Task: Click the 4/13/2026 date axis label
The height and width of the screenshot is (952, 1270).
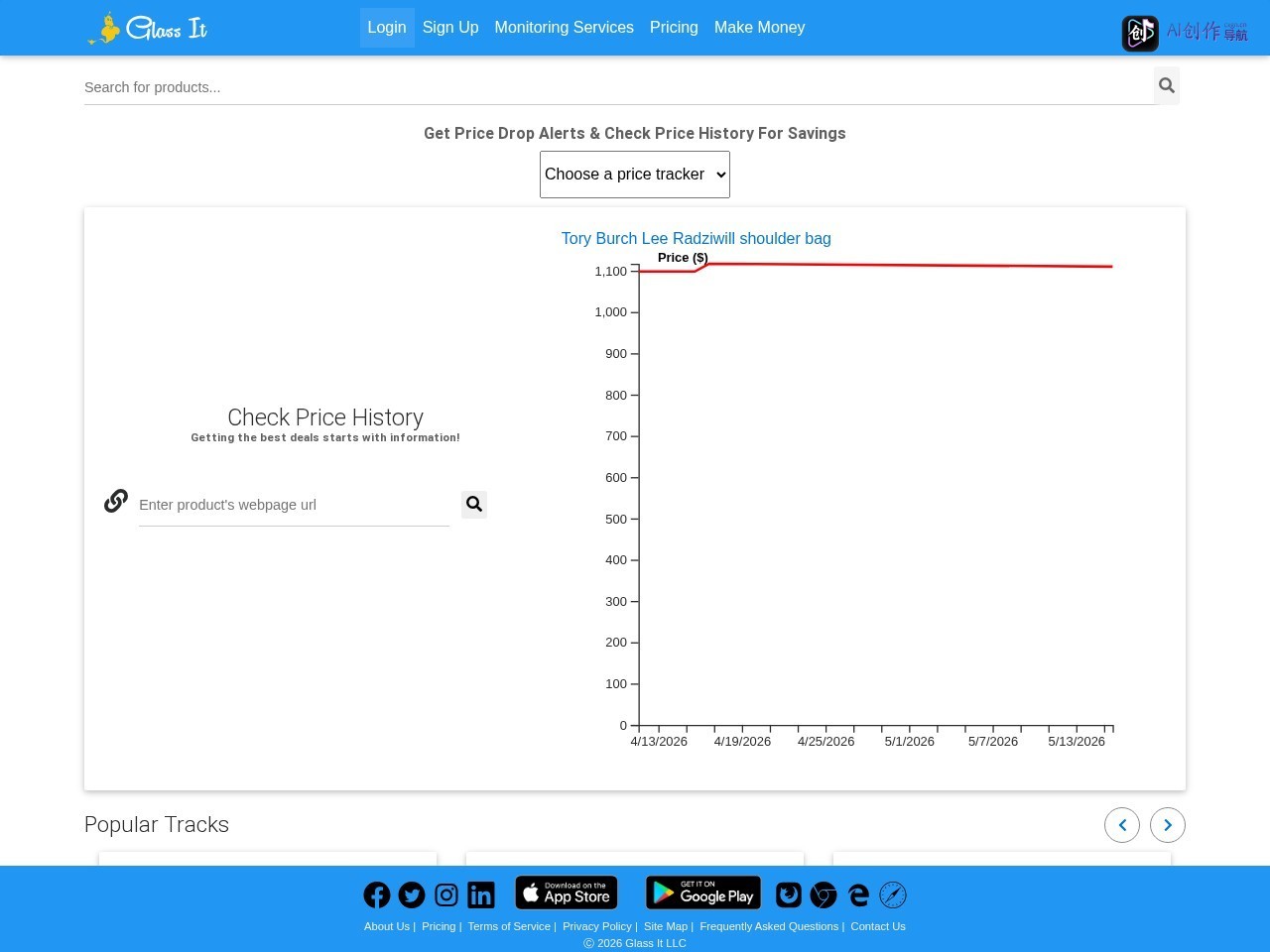Action: tap(659, 742)
